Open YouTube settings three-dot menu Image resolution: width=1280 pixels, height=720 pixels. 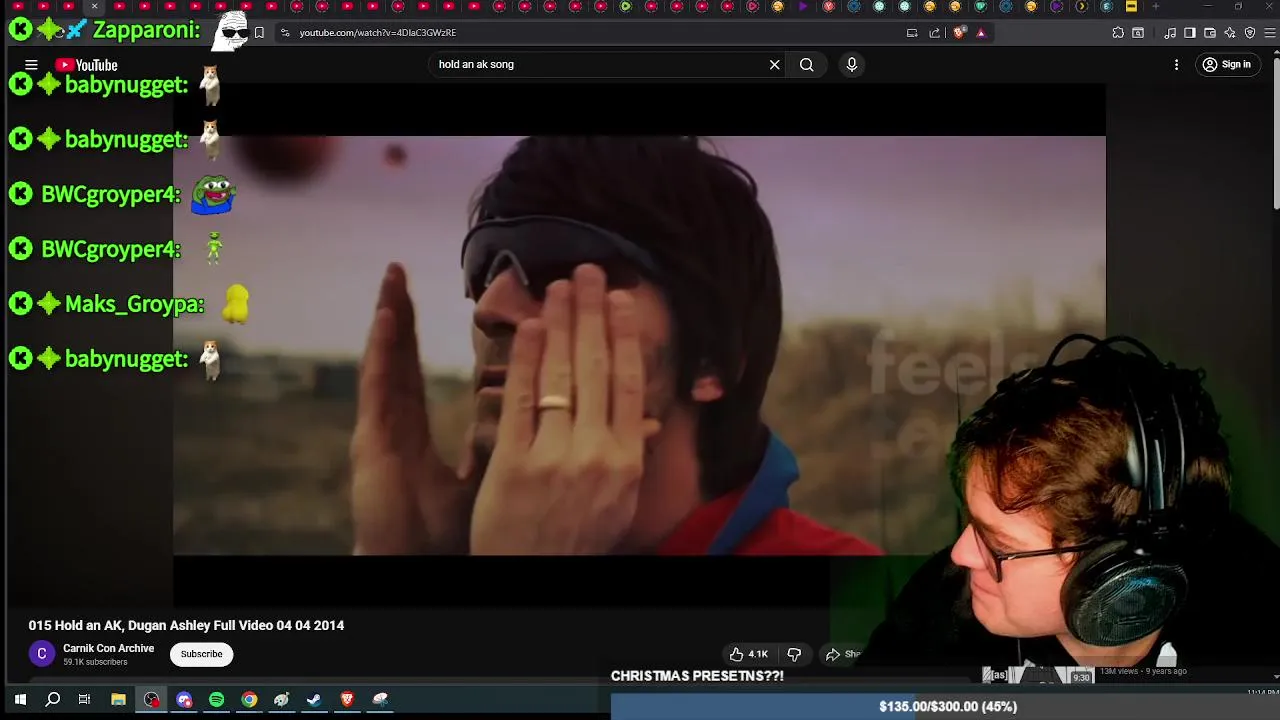[1176, 65]
